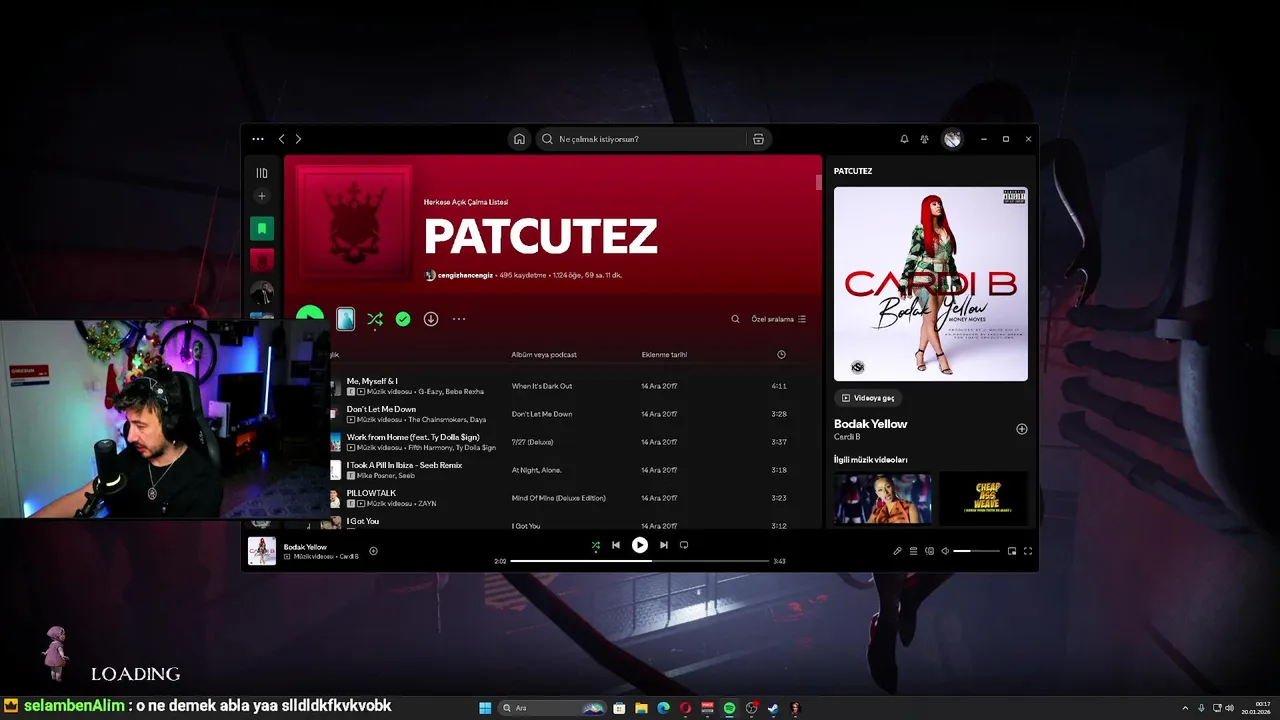Open playlist owner cengizhancengiz profile

(x=466, y=275)
